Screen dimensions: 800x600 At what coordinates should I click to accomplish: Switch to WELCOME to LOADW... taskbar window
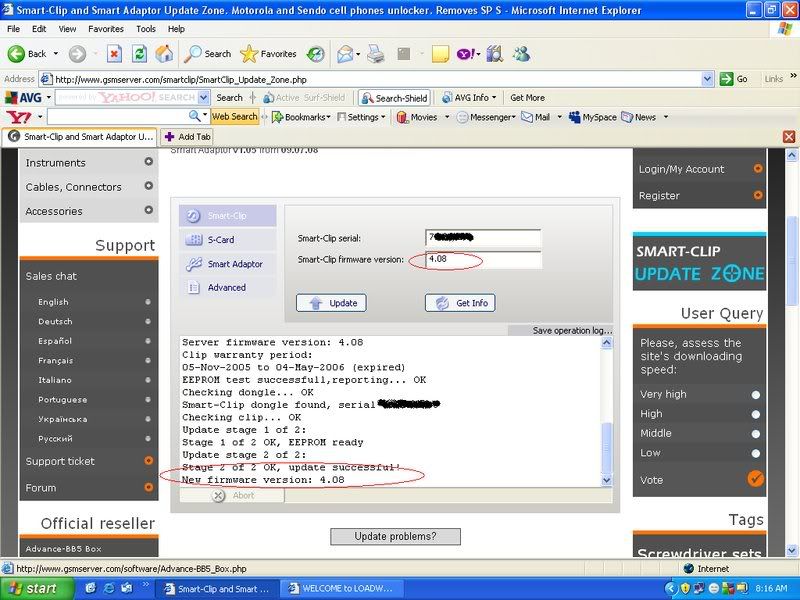(341, 589)
